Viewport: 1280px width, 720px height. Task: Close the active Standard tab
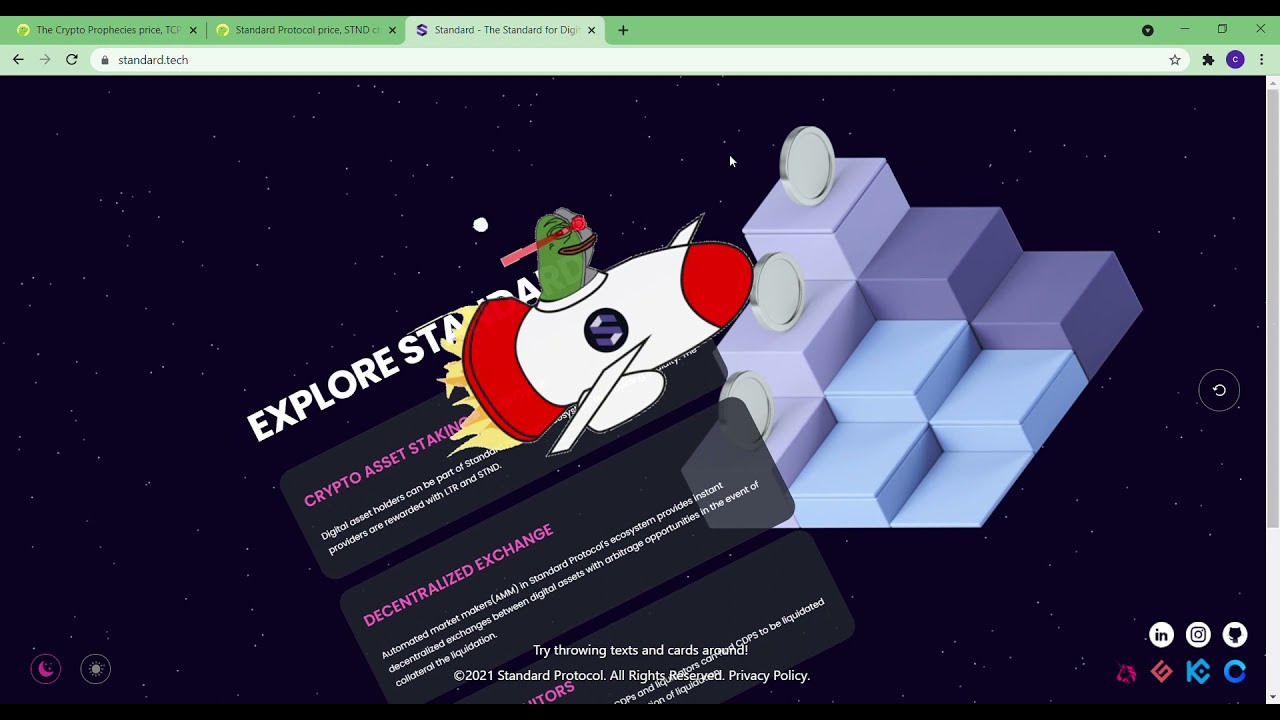(x=591, y=30)
